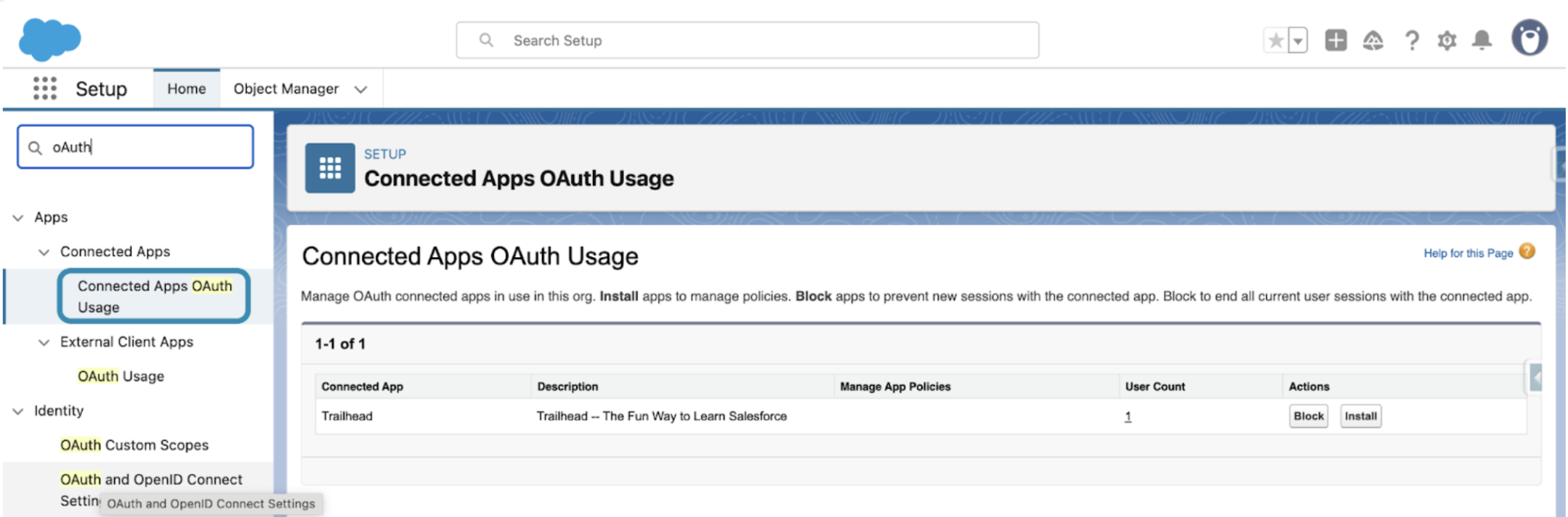
Task: Select OAuth Custom Scopes in sidebar
Action: pyautogui.click(x=134, y=445)
